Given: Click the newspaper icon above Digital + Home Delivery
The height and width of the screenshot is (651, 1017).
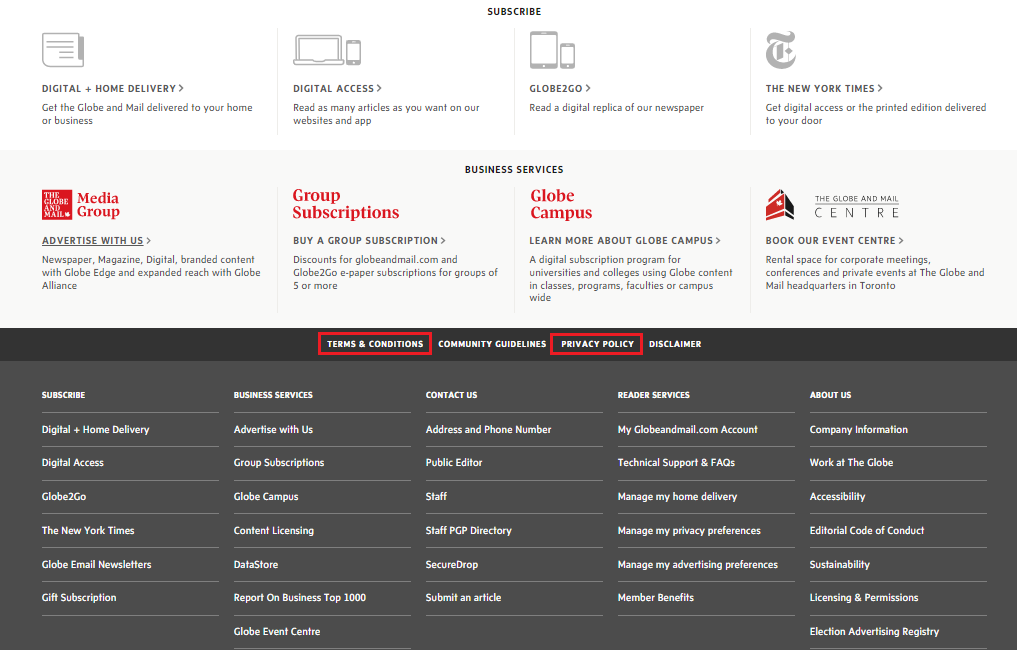Looking at the screenshot, I should coord(62,49).
